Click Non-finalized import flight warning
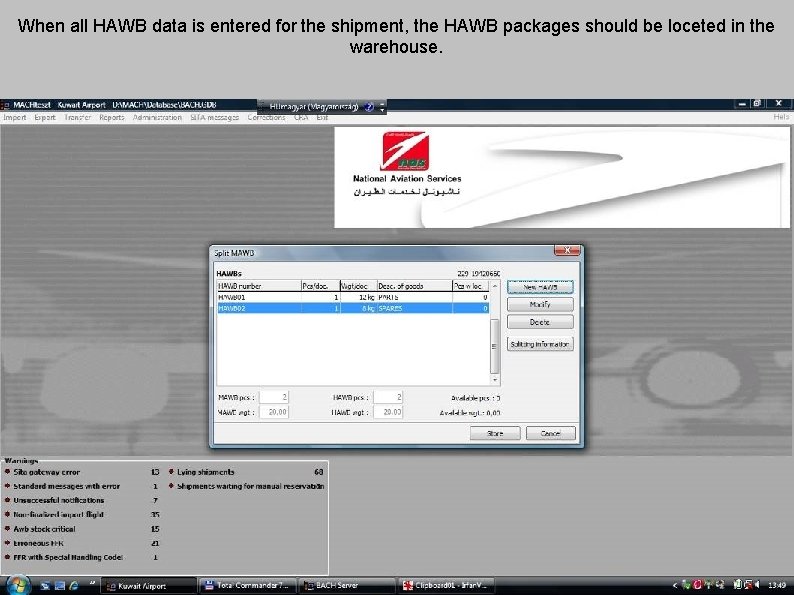Image resolution: width=794 pixels, height=595 pixels. tap(58, 514)
